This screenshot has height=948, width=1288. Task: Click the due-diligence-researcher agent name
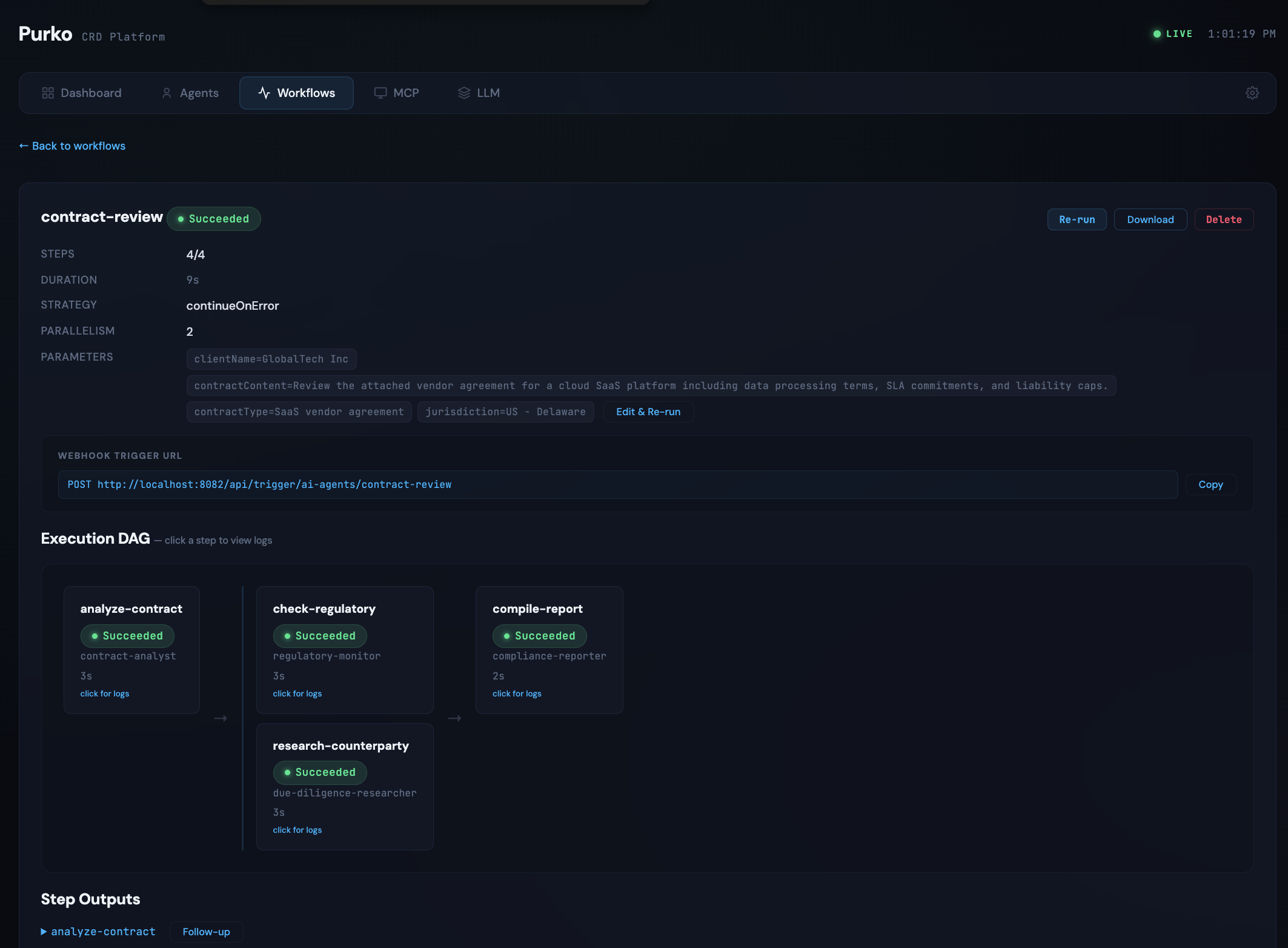coord(345,793)
